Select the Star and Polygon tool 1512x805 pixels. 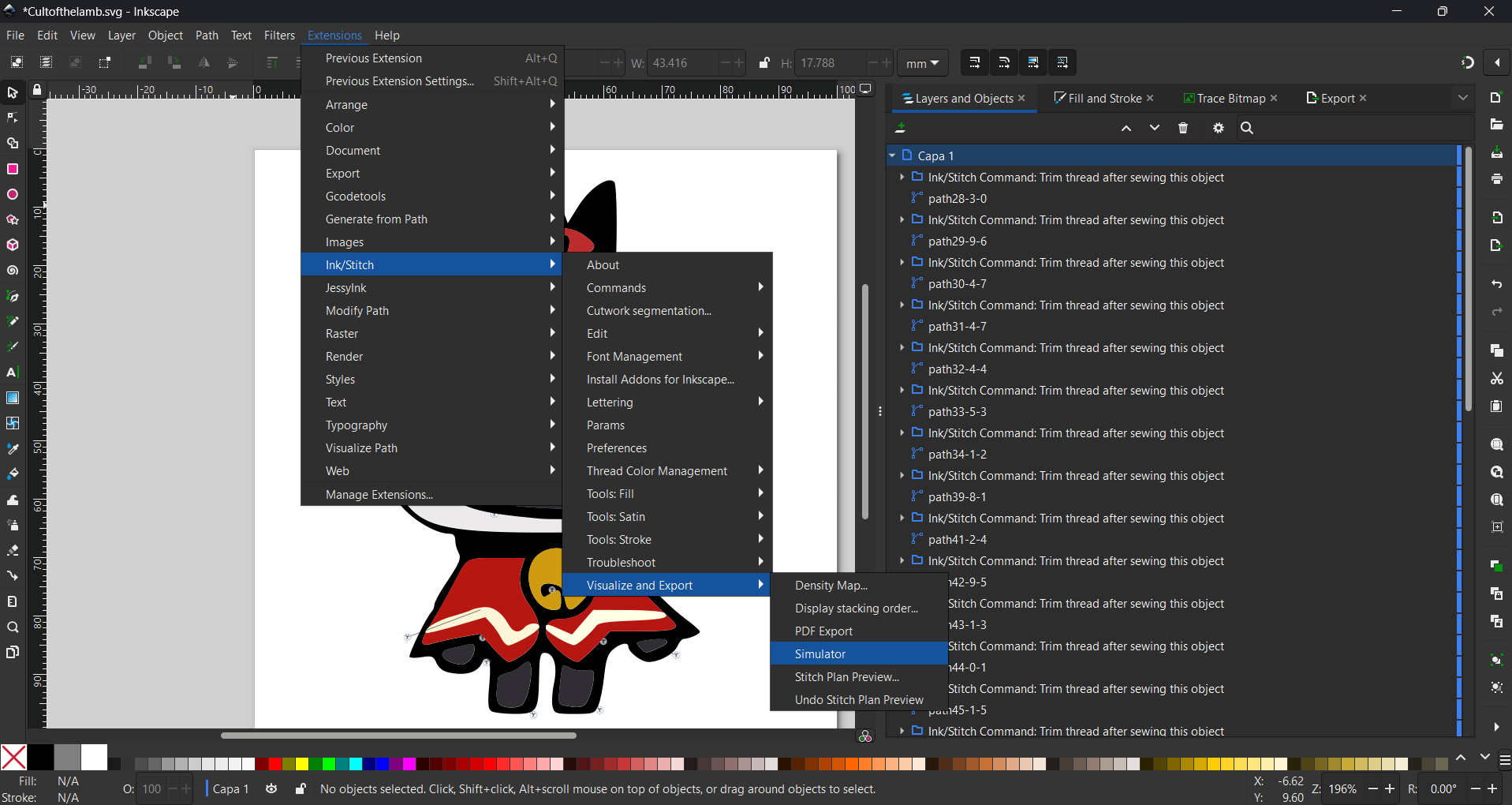(x=13, y=219)
